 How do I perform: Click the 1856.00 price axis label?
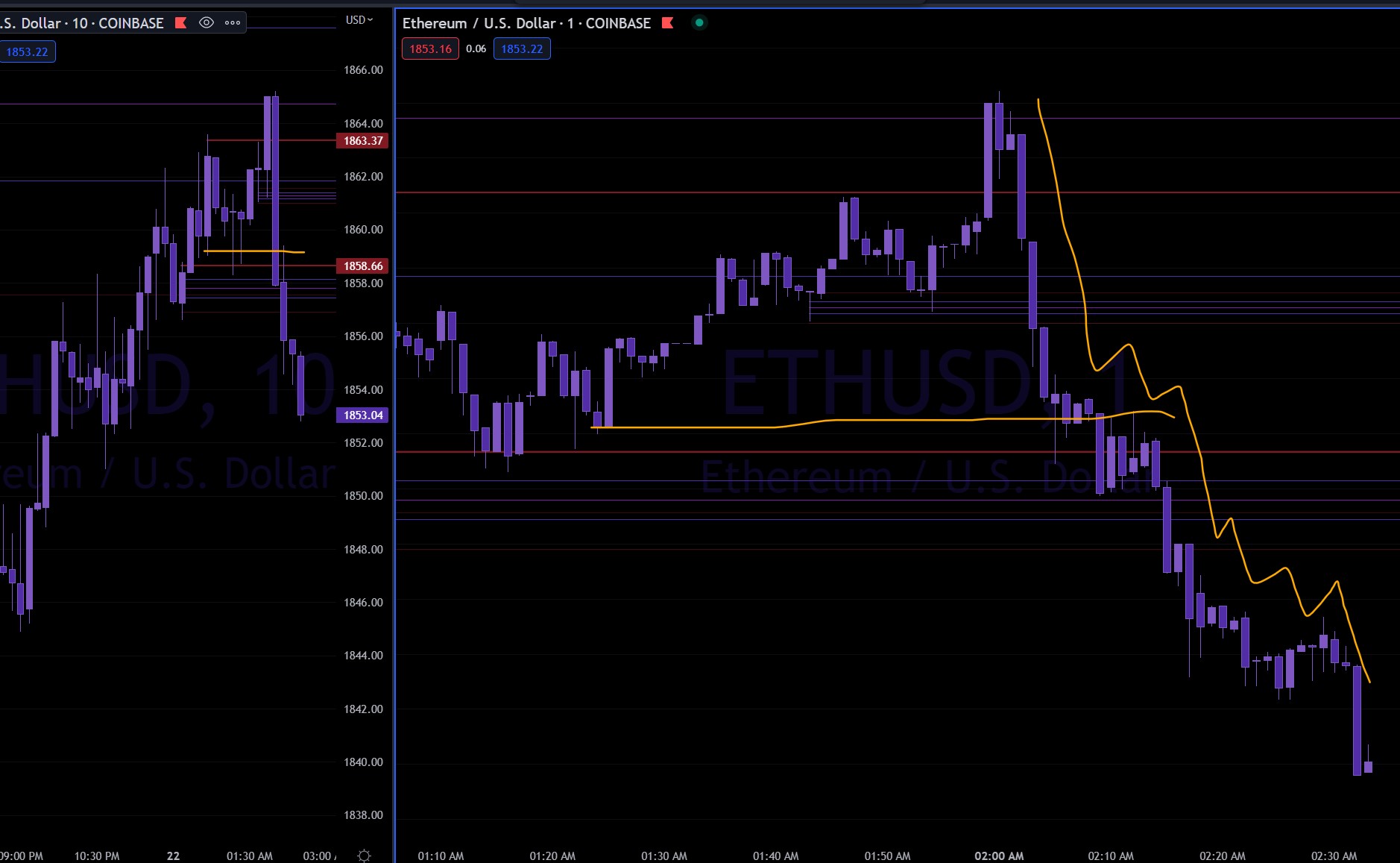pos(363,336)
